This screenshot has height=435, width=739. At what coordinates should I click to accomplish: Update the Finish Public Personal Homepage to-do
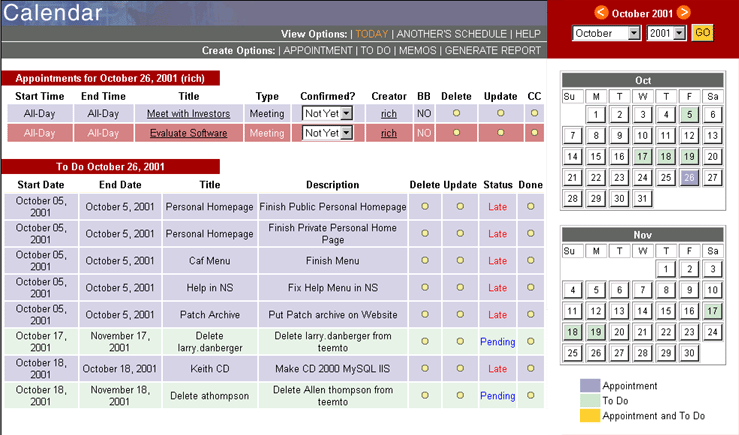[460, 206]
